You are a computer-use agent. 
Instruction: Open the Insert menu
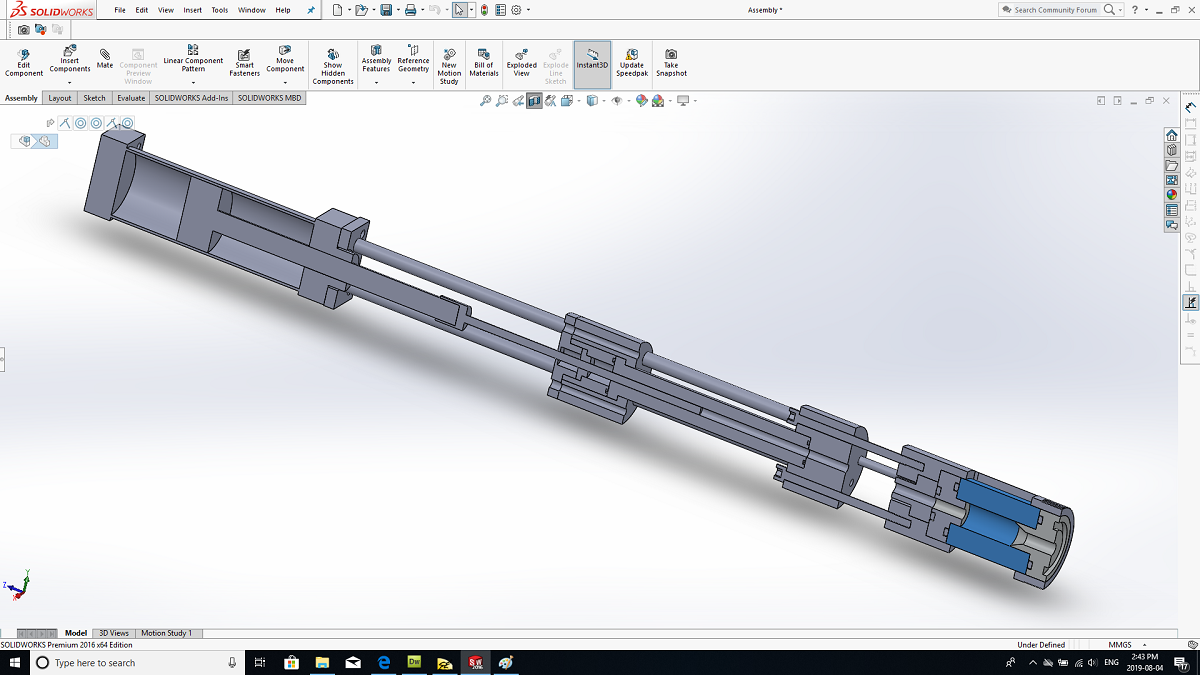pos(193,10)
